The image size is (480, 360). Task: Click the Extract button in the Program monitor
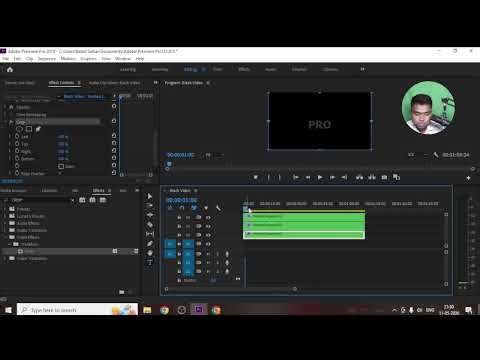coord(372,177)
